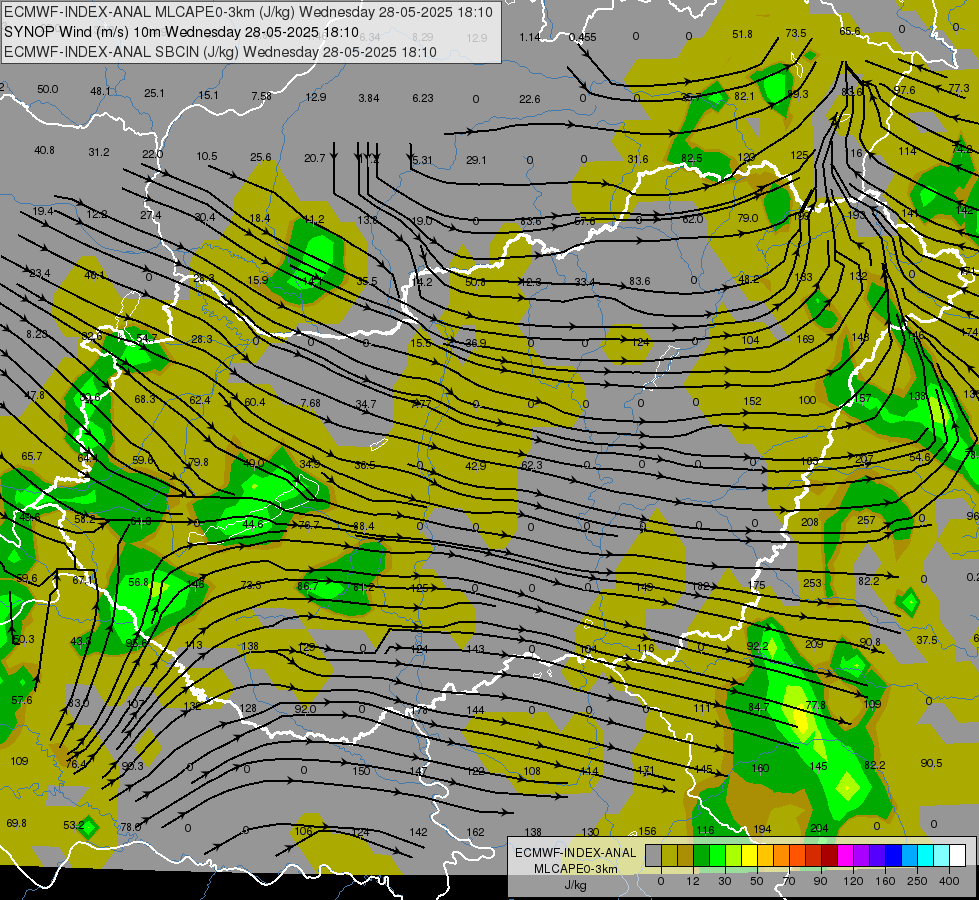Click the grid value 53.2
The width and height of the screenshot is (979, 900).
click(74, 825)
